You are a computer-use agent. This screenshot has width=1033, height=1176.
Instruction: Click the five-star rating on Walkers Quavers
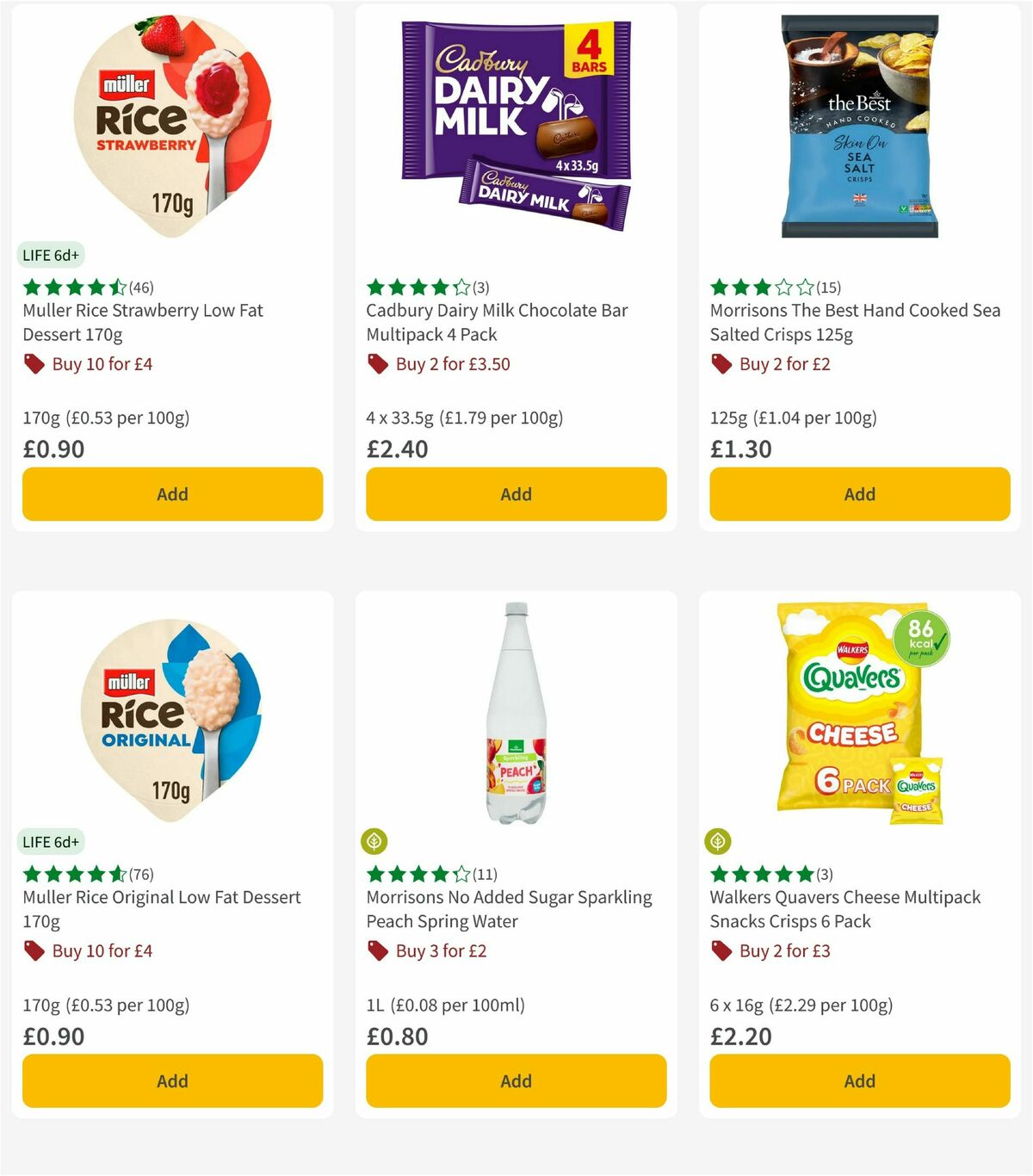pyautogui.click(x=762, y=875)
